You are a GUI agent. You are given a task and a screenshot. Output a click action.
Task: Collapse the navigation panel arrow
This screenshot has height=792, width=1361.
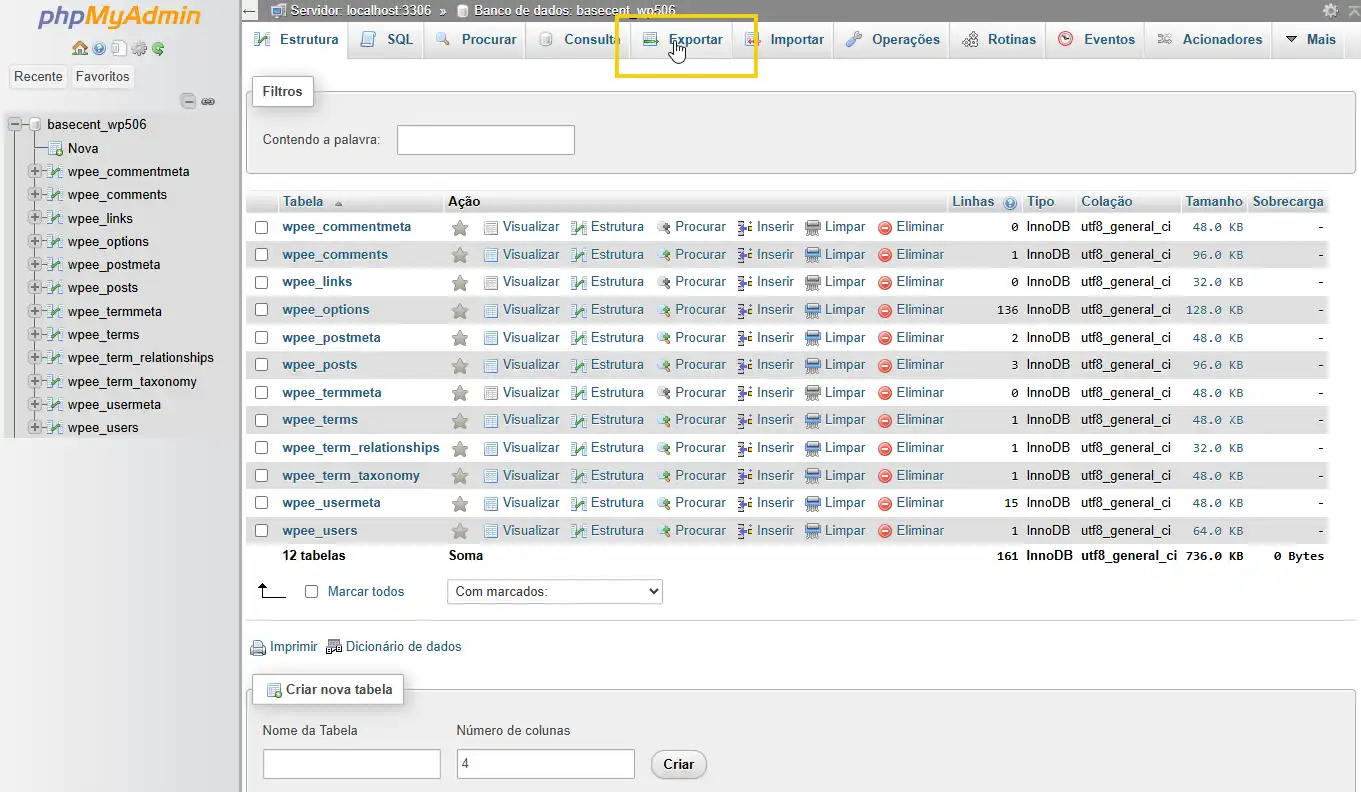[247, 10]
